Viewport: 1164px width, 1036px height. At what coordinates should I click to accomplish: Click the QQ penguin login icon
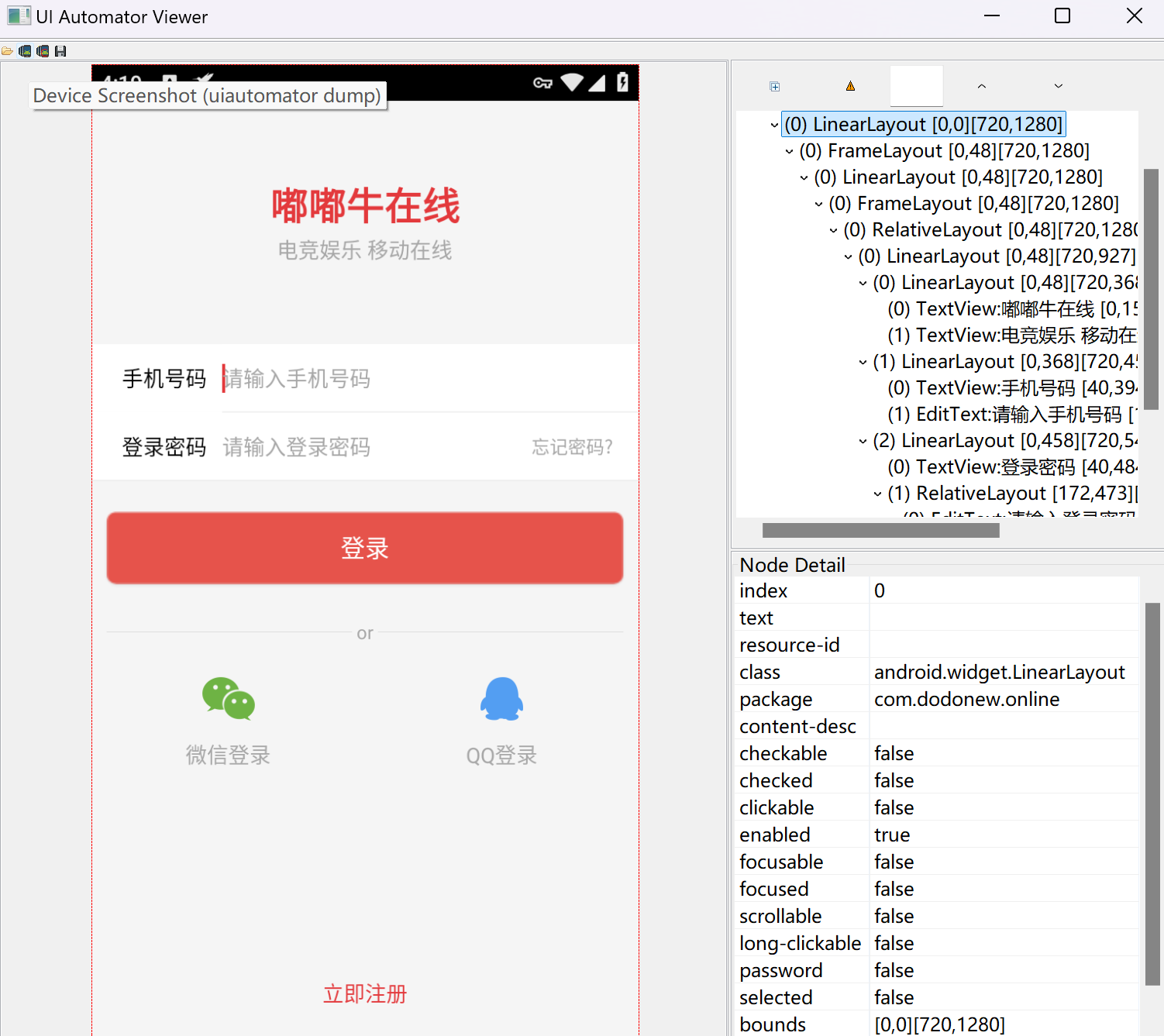pos(501,699)
